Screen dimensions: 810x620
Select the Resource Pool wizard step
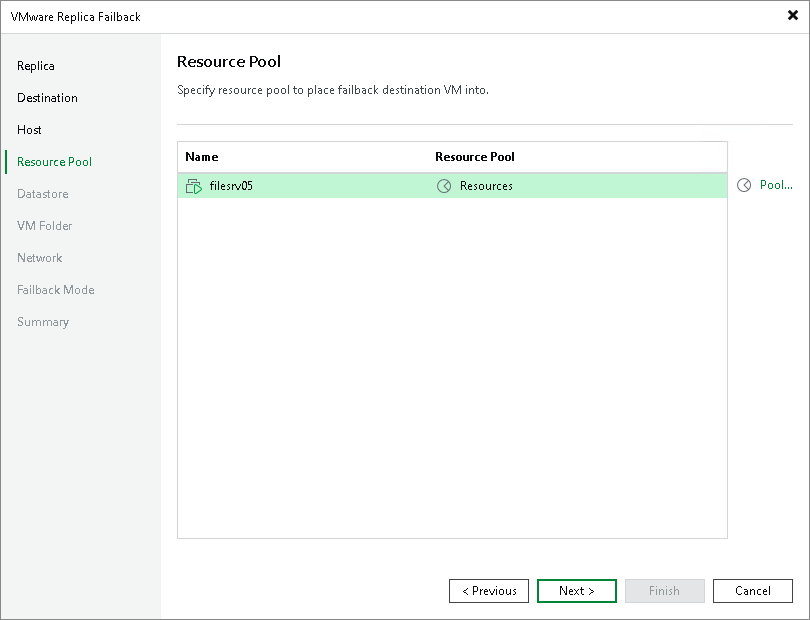(54, 162)
